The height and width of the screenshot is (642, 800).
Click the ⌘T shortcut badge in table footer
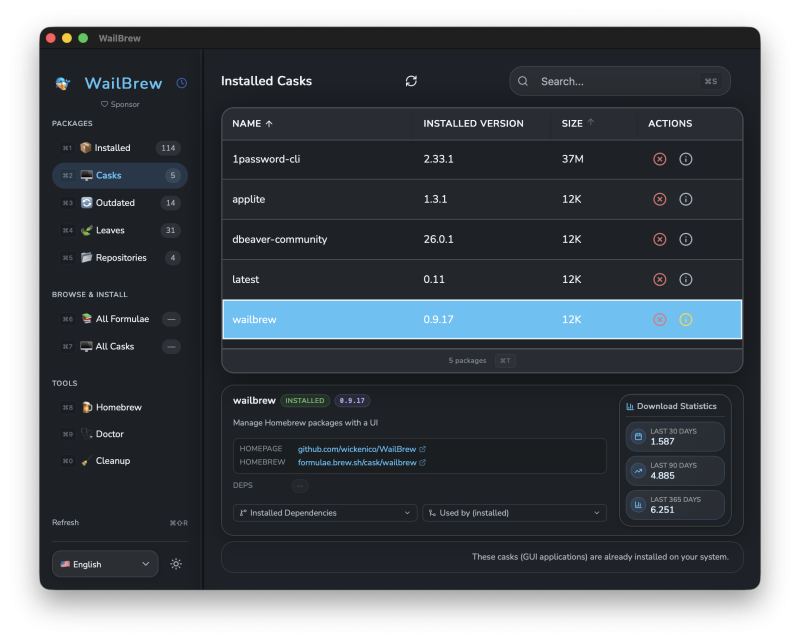pyautogui.click(x=505, y=361)
